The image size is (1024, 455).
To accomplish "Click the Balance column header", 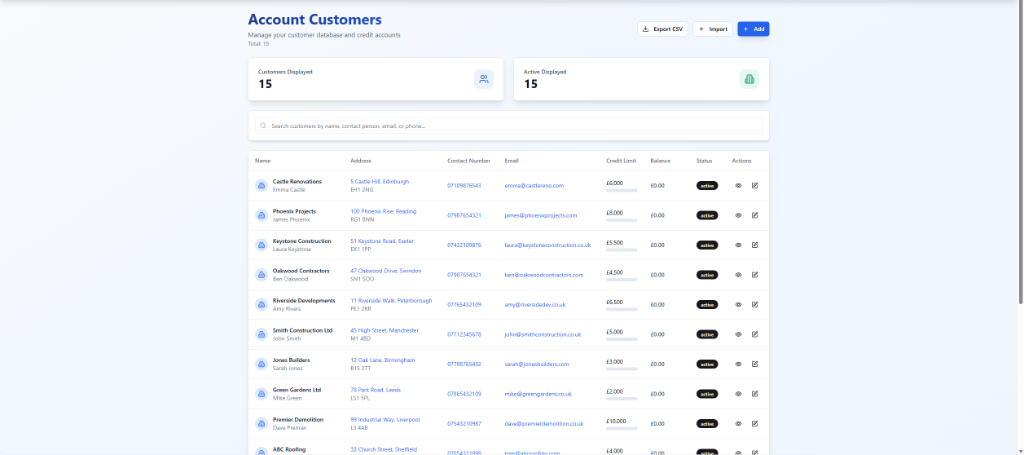I will point(660,161).
